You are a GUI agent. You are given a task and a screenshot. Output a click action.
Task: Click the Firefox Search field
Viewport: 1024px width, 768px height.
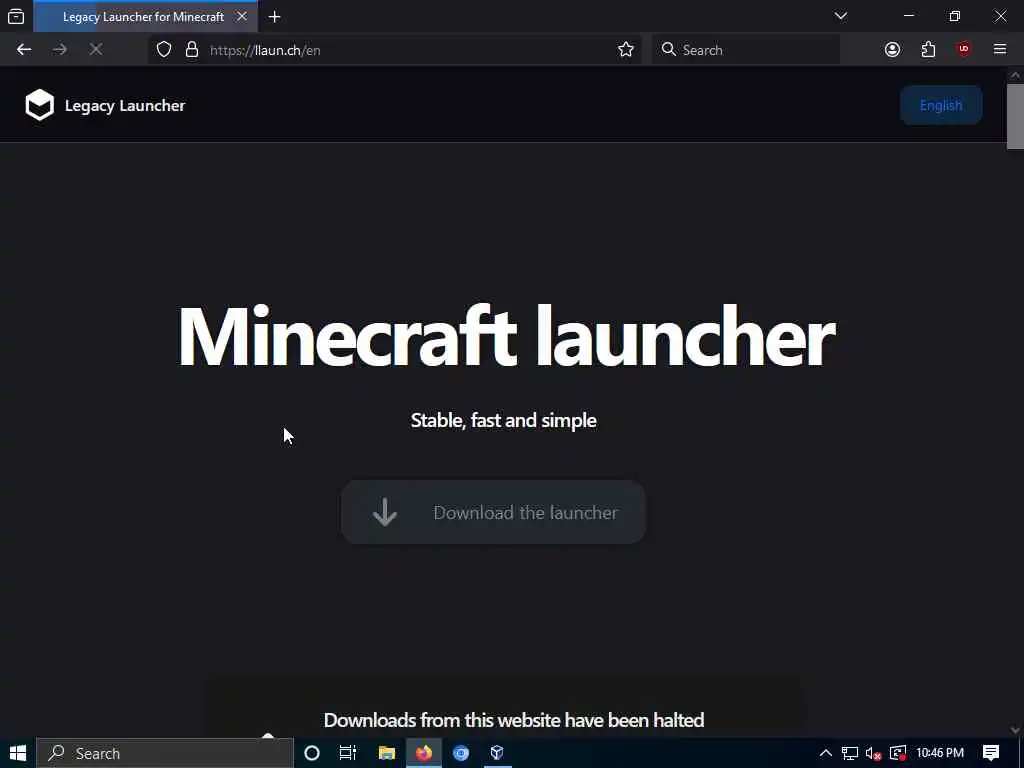[746, 50]
